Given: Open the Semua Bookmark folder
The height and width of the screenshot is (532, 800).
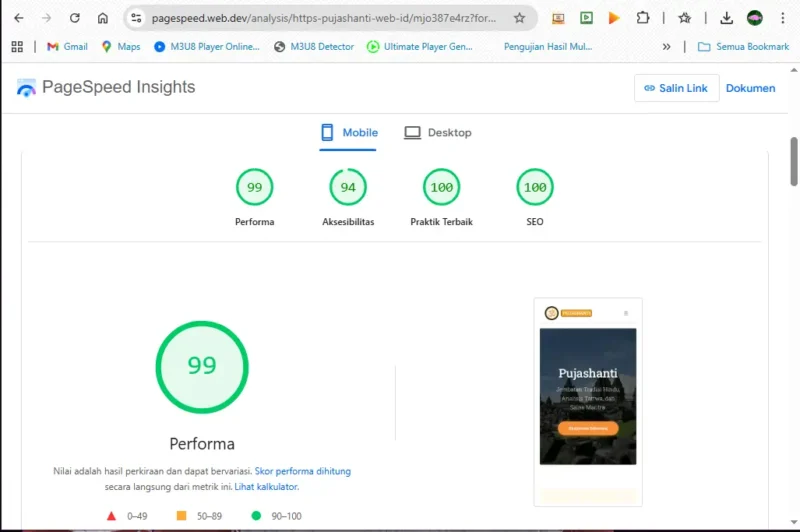Looking at the screenshot, I should coord(743,47).
